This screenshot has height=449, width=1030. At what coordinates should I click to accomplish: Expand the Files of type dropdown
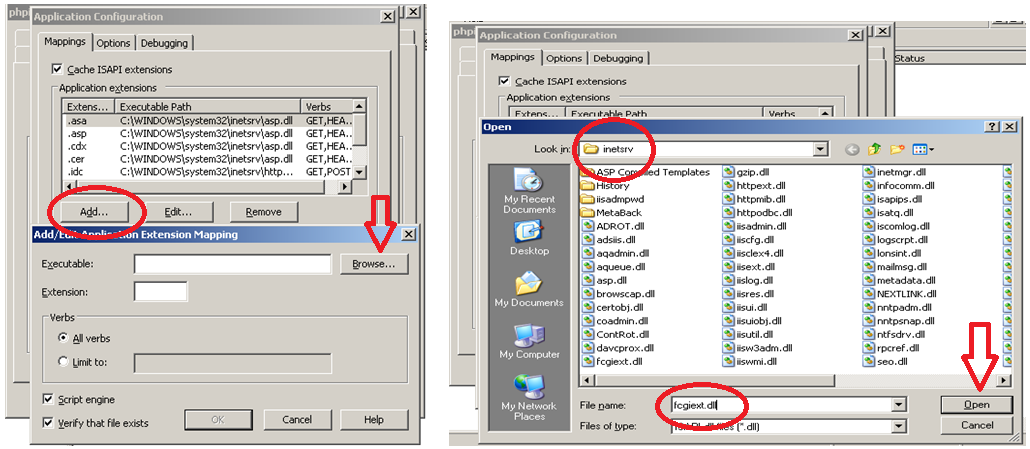click(x=898, y=426)
